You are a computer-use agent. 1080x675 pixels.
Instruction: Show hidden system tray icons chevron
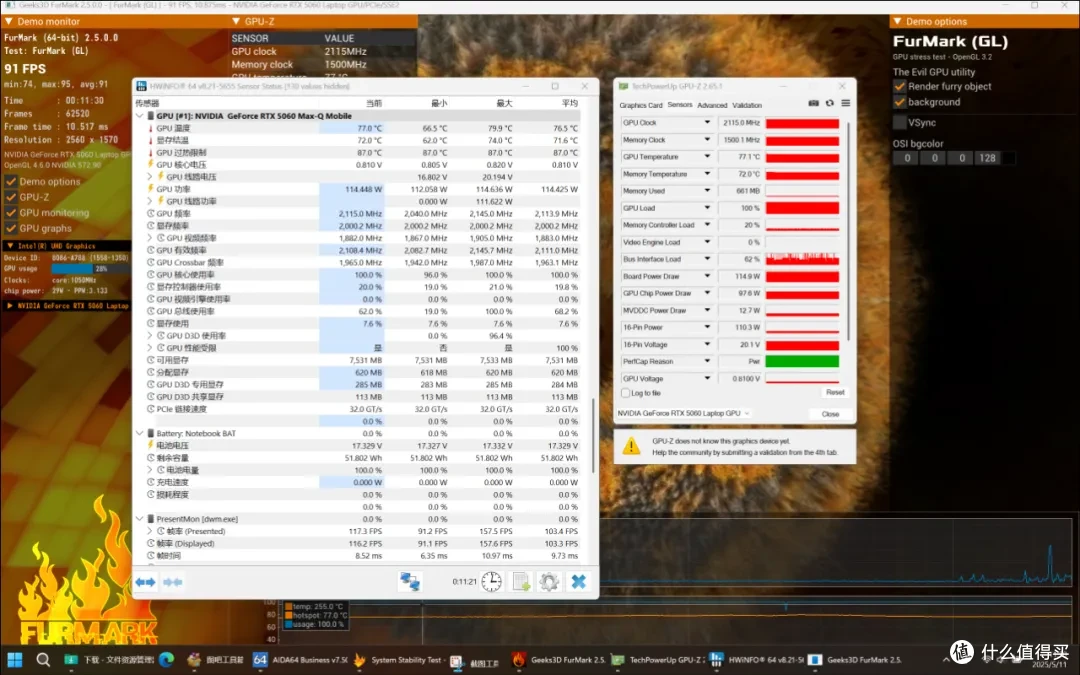[x=946, y=660]
